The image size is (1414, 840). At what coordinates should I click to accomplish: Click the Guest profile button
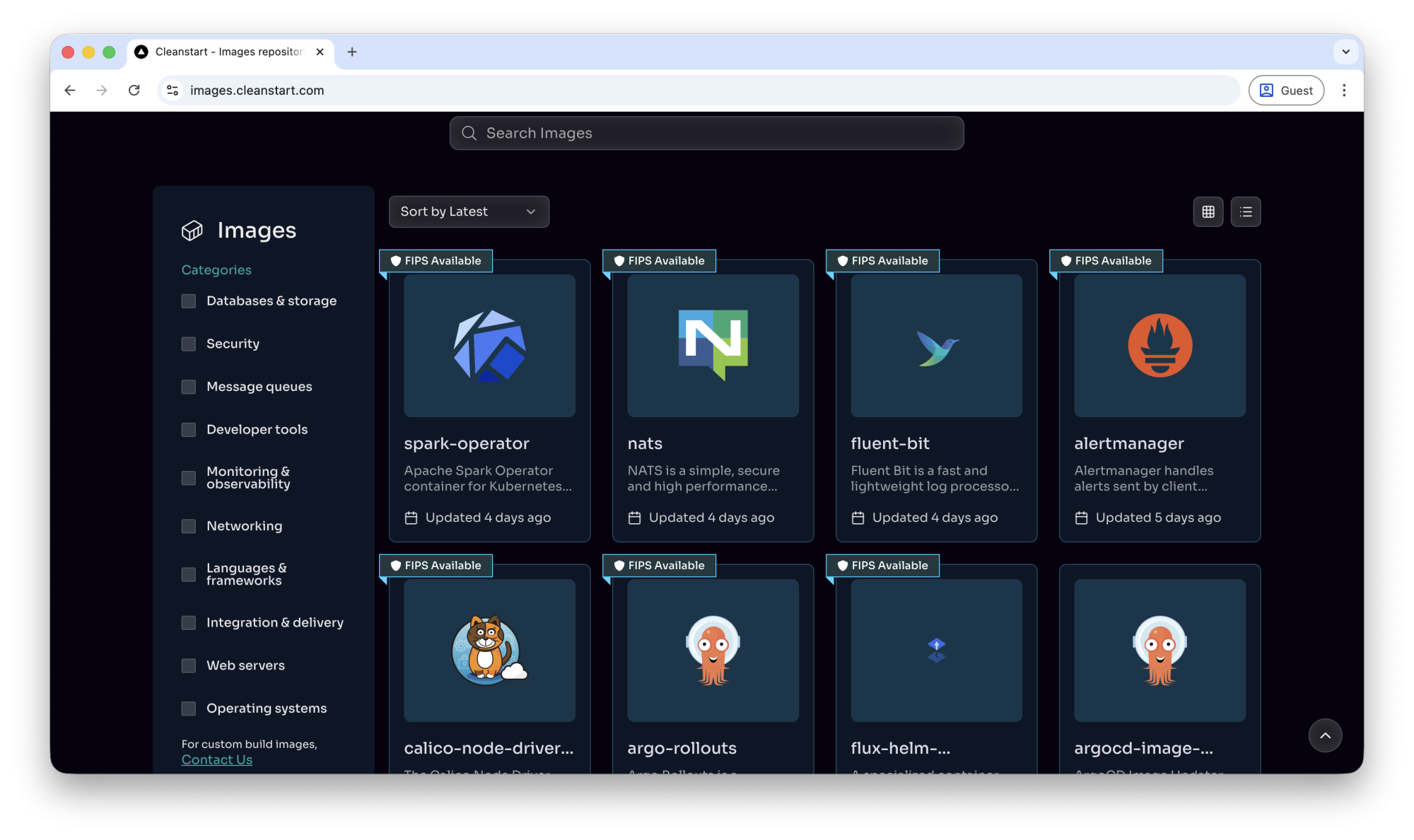pos(1286,90)
